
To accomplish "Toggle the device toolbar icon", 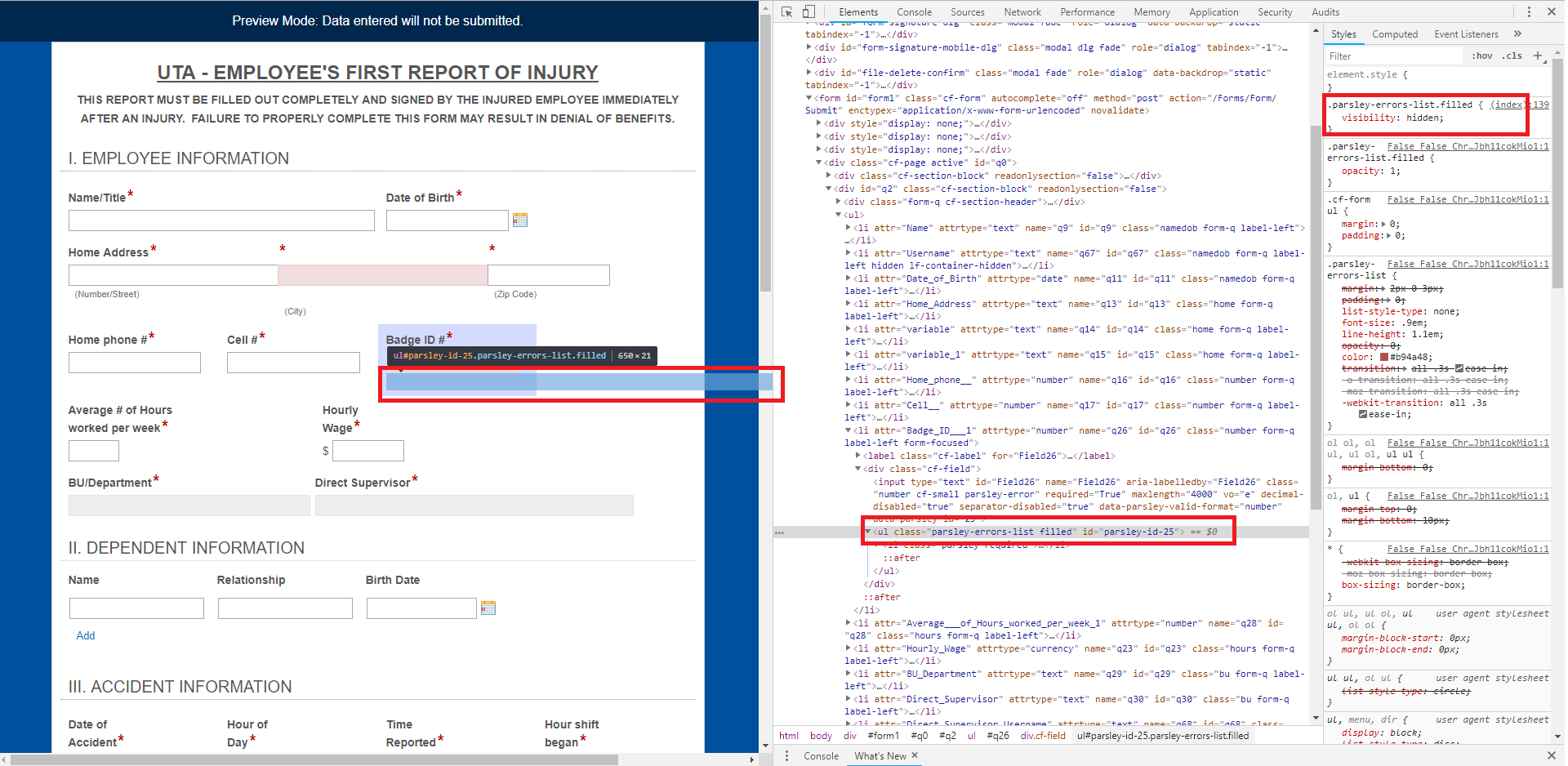I will tap(808, 11).
